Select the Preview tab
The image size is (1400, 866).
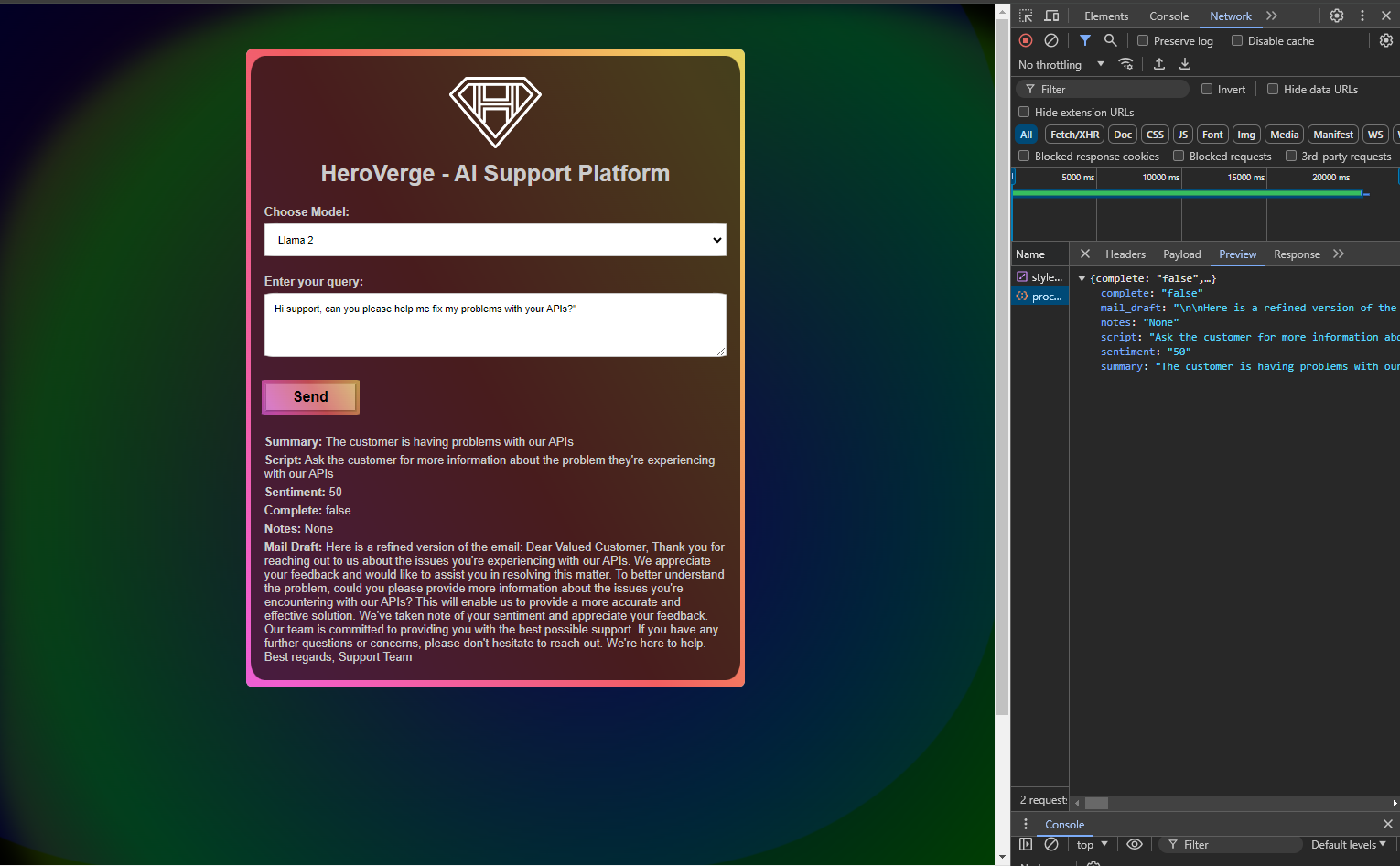point(1238,254)
